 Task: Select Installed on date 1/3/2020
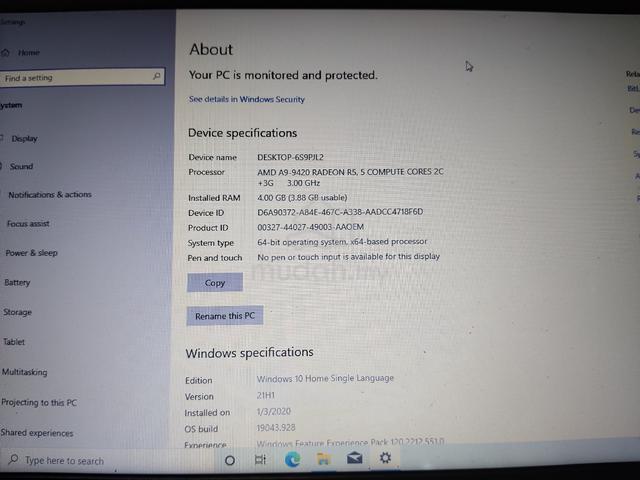(273, 411)
